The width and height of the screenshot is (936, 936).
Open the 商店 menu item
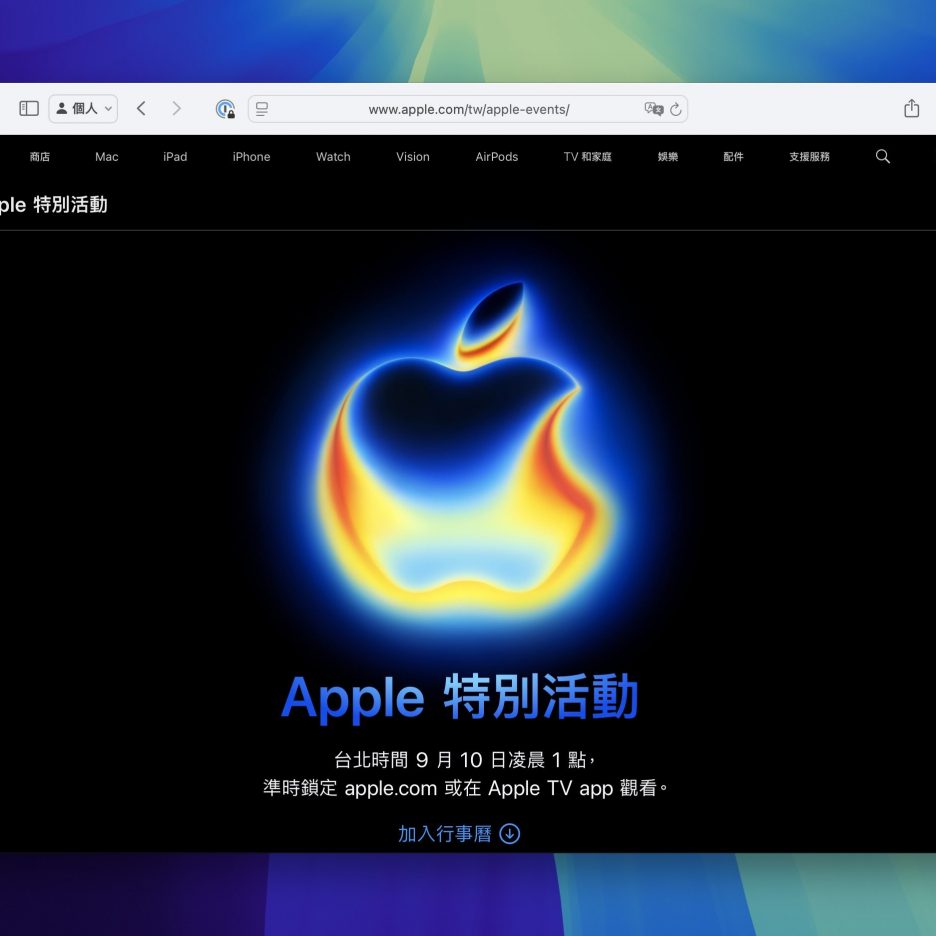click(x=40, y=157)
